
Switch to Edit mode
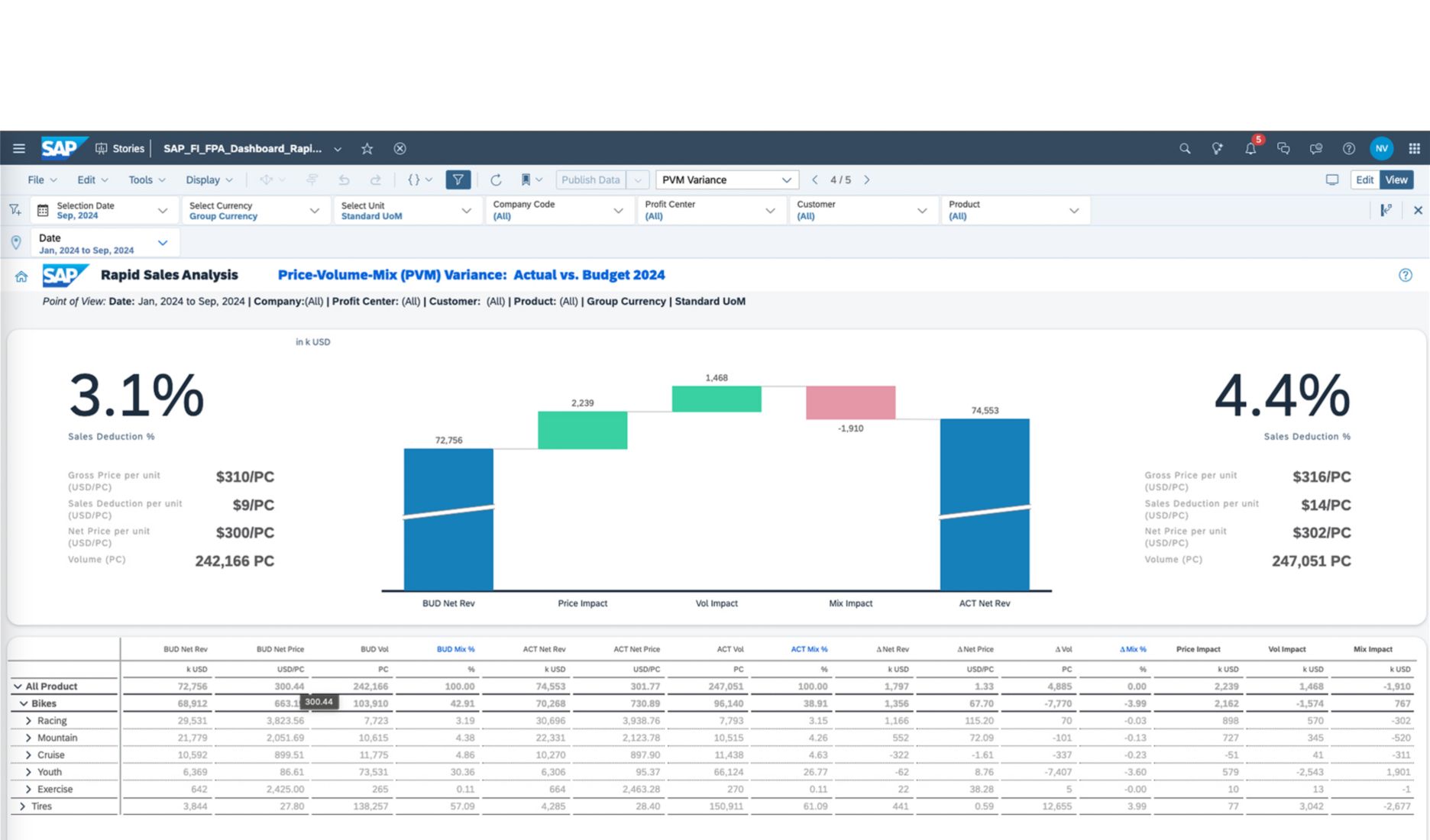pos(1364,179)
